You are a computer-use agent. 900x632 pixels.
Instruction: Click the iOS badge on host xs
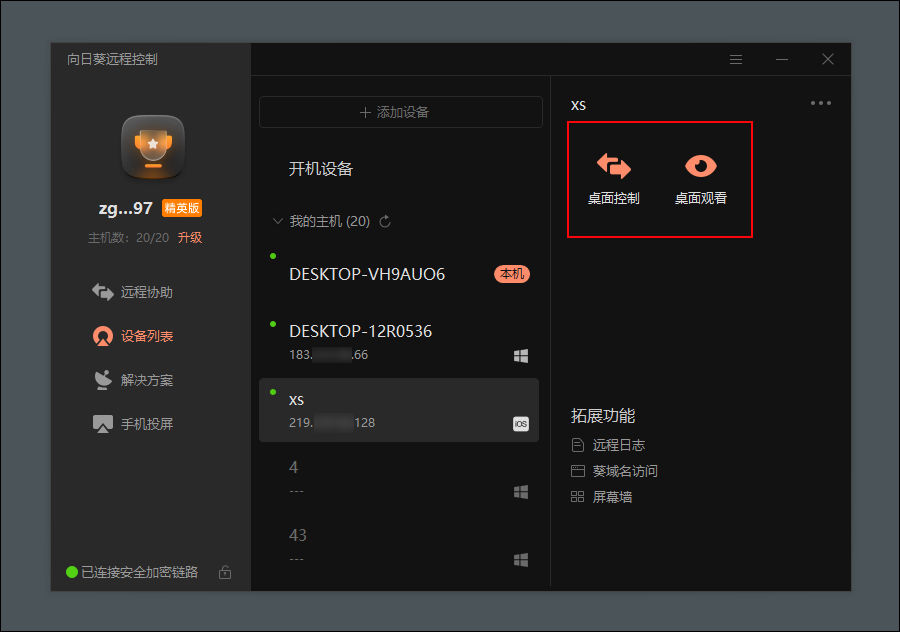click(x=520, y=422)
